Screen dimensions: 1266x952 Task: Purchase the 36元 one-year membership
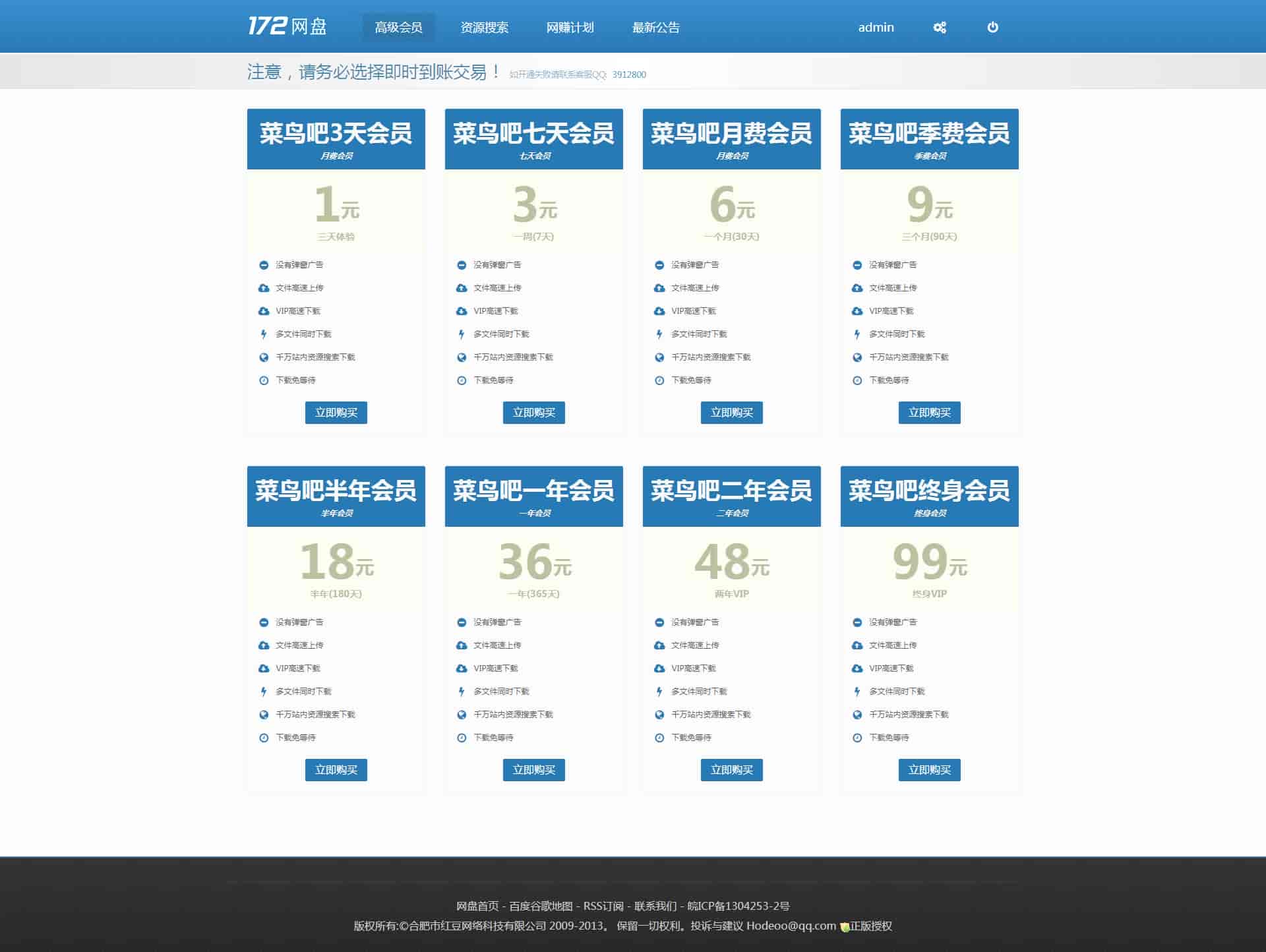(x=533, y=770)
